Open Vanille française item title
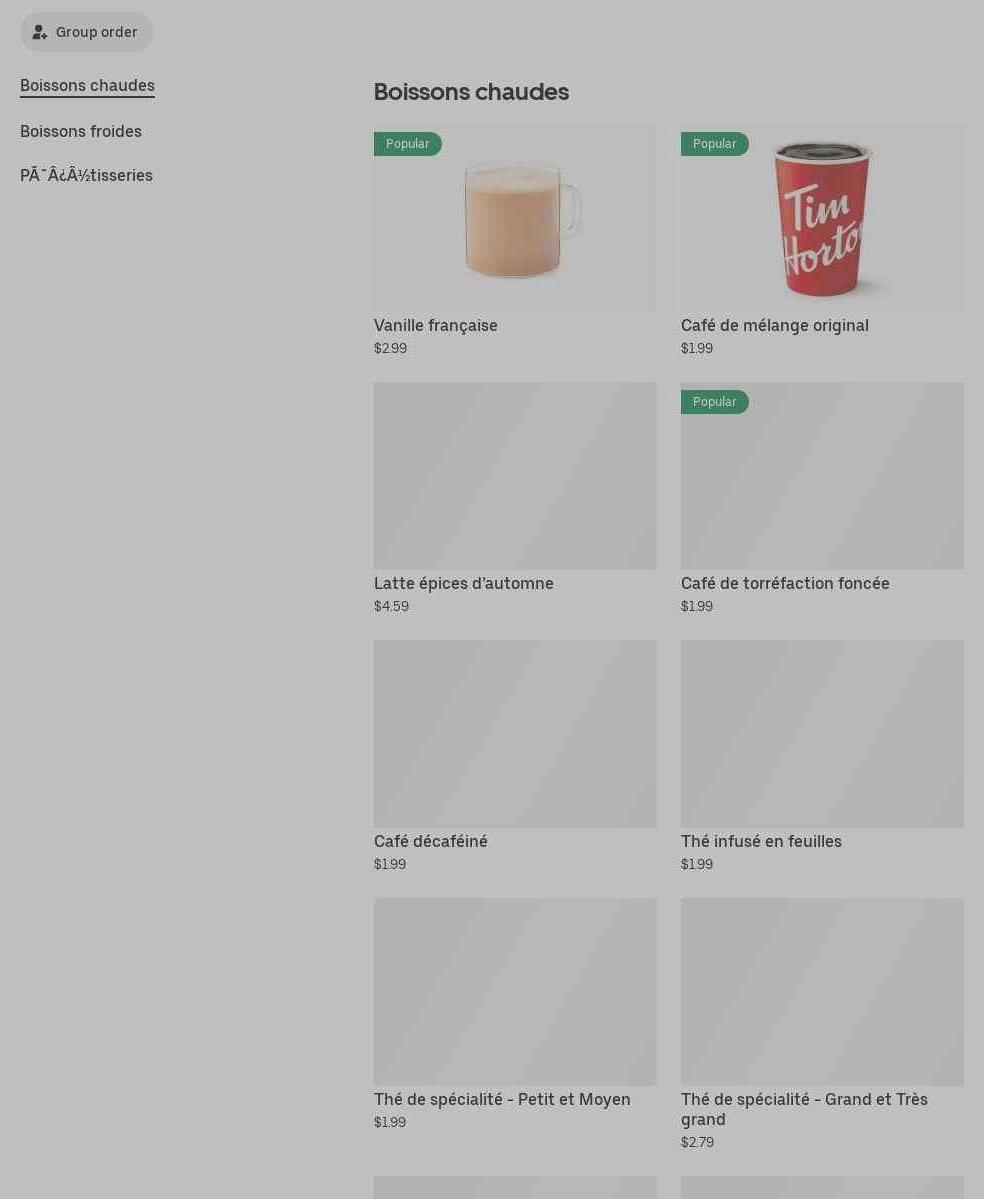This screenshot has height=1199, width=984. tap(436, 326)
